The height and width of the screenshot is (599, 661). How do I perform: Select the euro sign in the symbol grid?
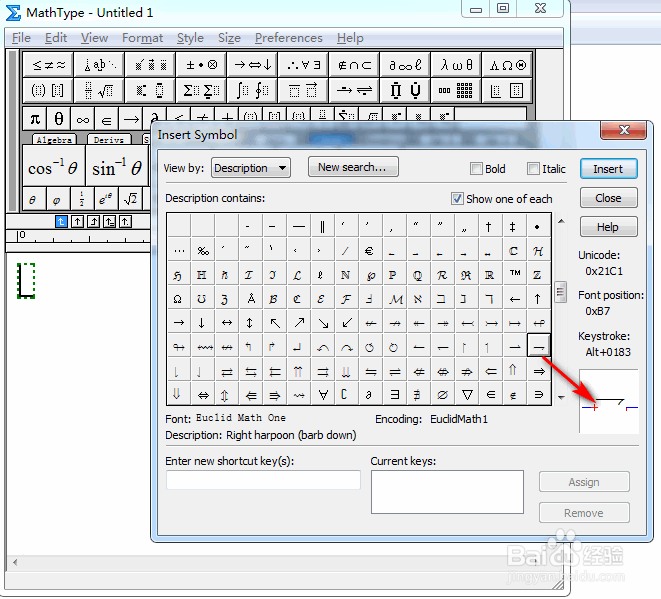369,251
